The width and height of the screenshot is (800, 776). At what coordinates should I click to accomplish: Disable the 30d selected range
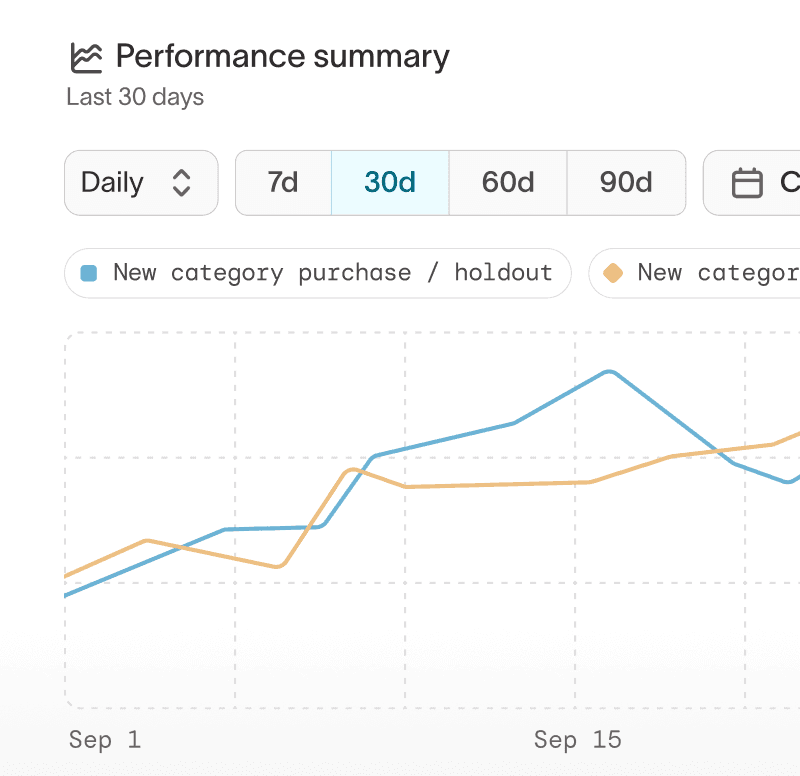click(390, 182)
